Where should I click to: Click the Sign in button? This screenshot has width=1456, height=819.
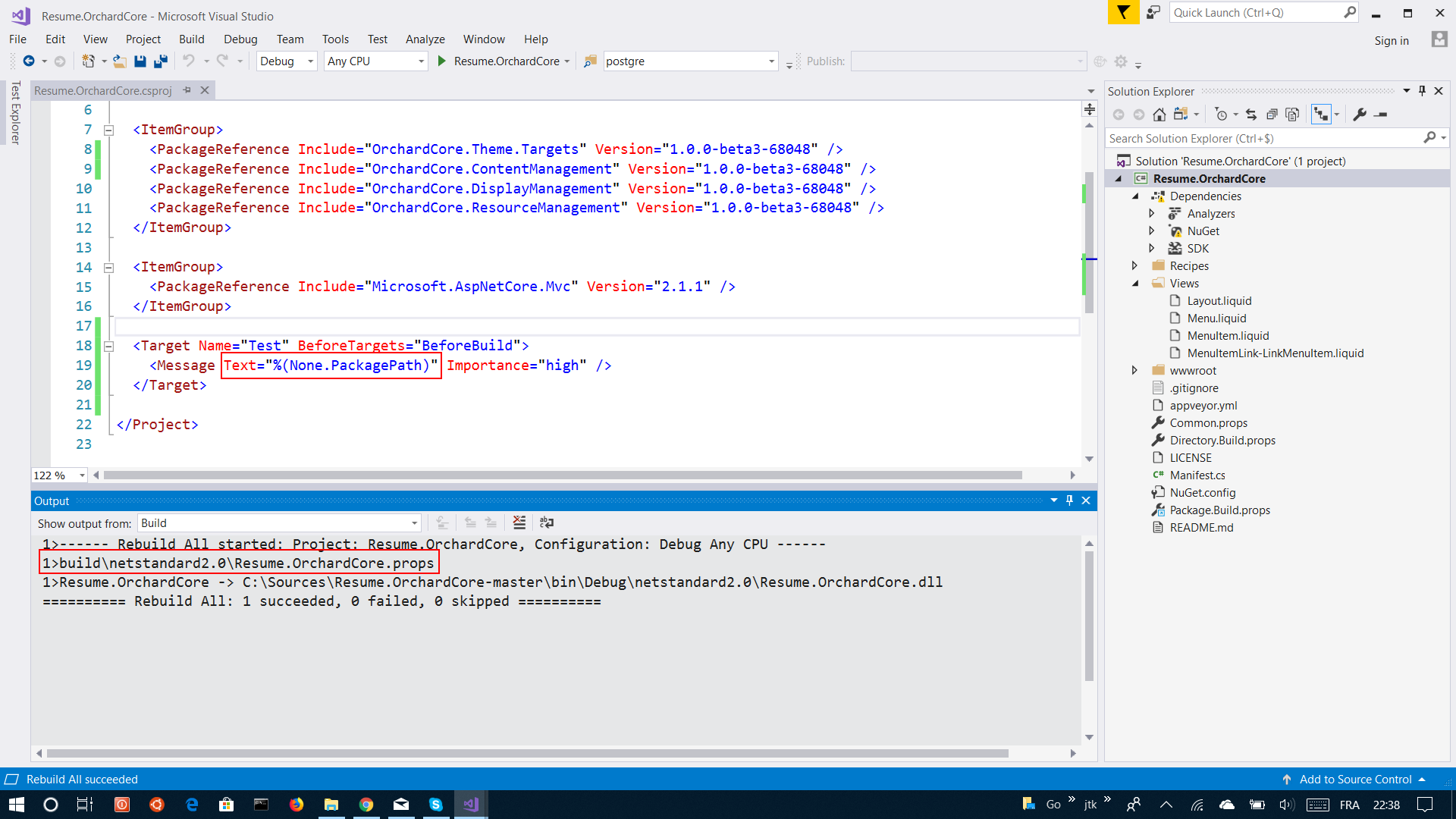(1392, 40)
